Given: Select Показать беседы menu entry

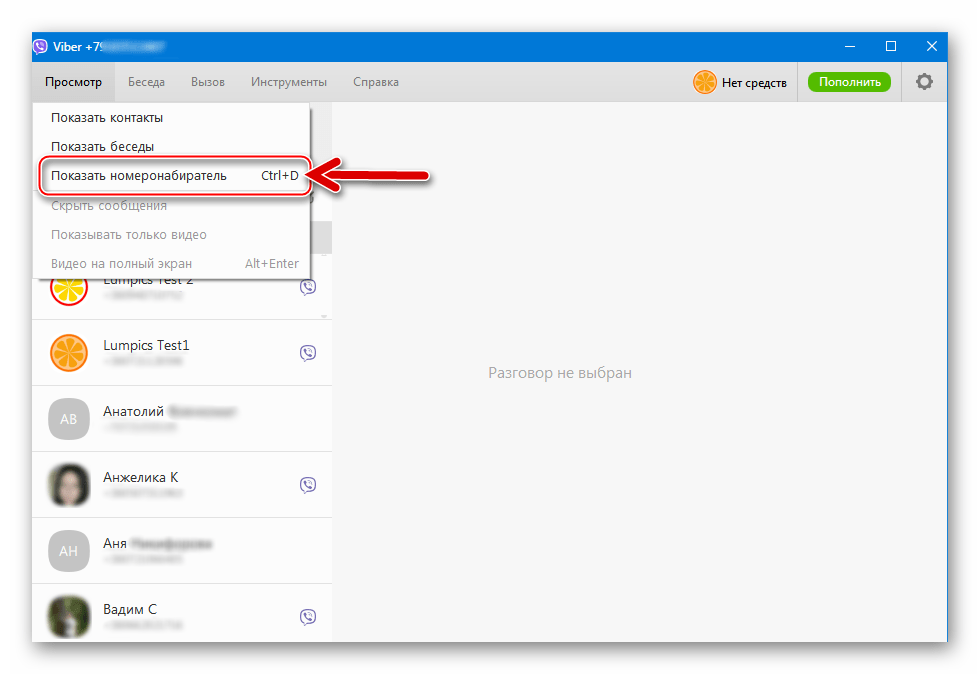Looking at the screenshot, I should [x=171, y=146].
